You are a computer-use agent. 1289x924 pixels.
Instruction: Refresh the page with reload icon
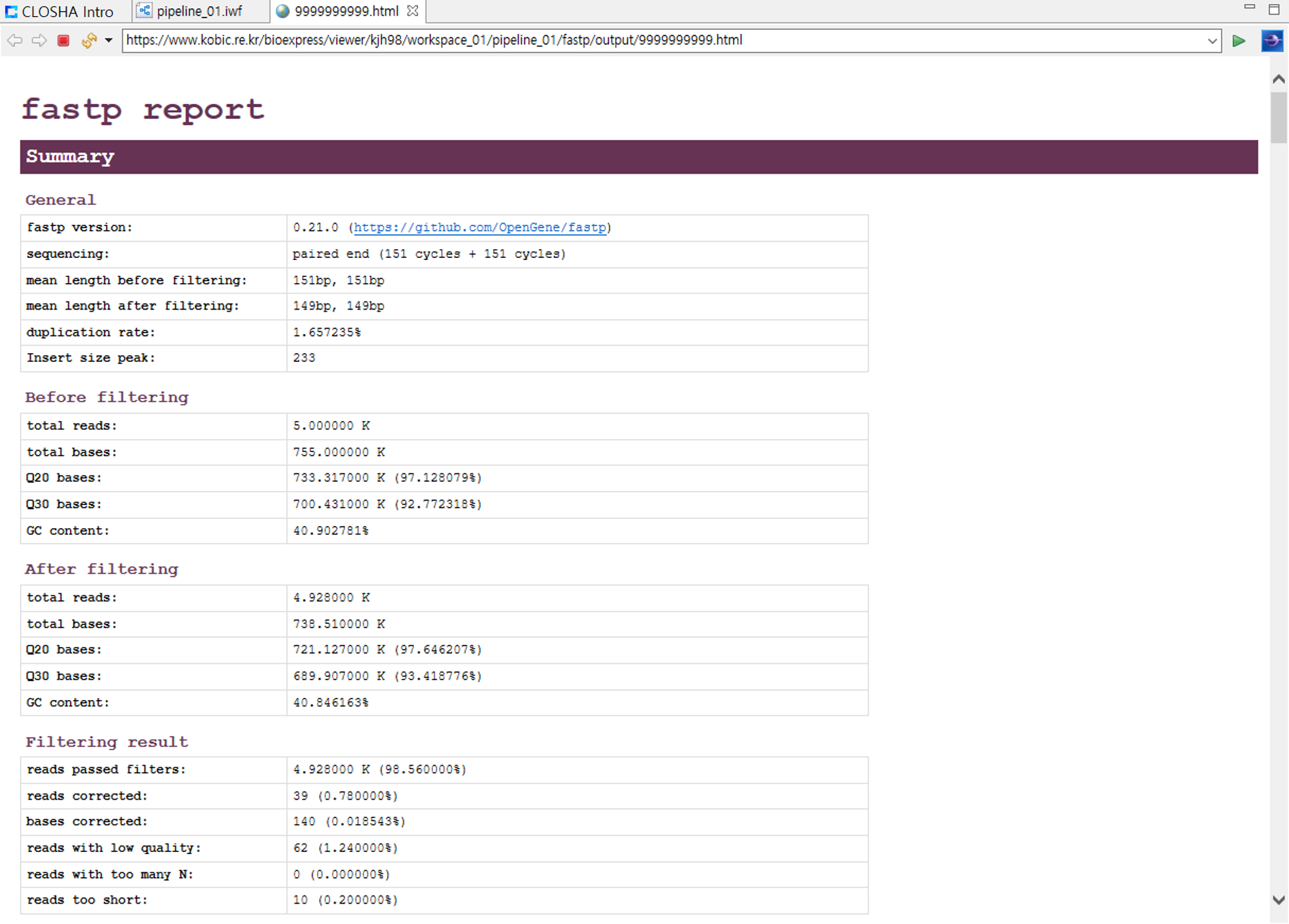click(88, 41)
